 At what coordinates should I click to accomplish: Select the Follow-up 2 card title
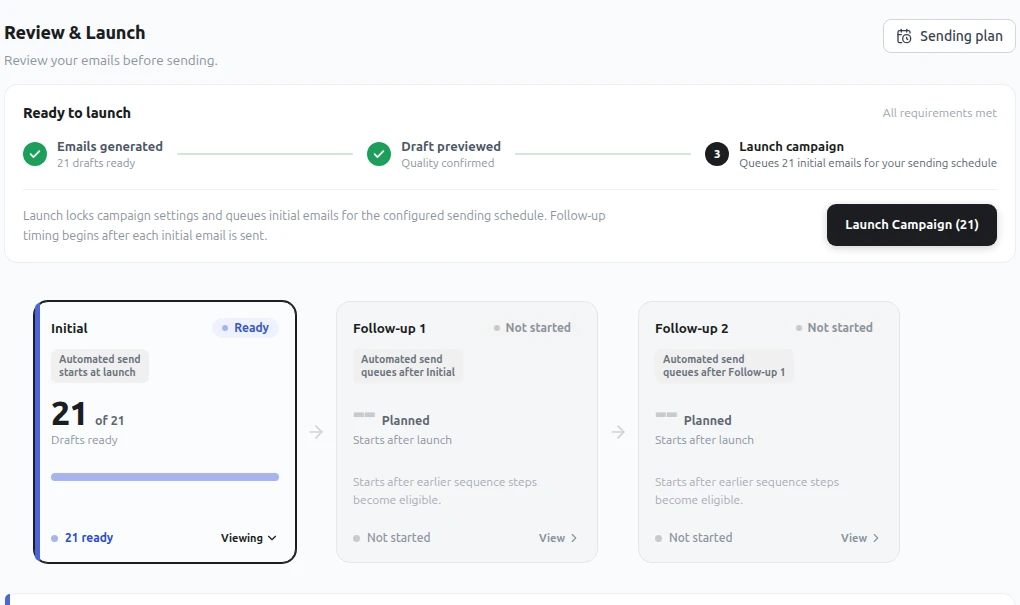[x=691, y=329]
